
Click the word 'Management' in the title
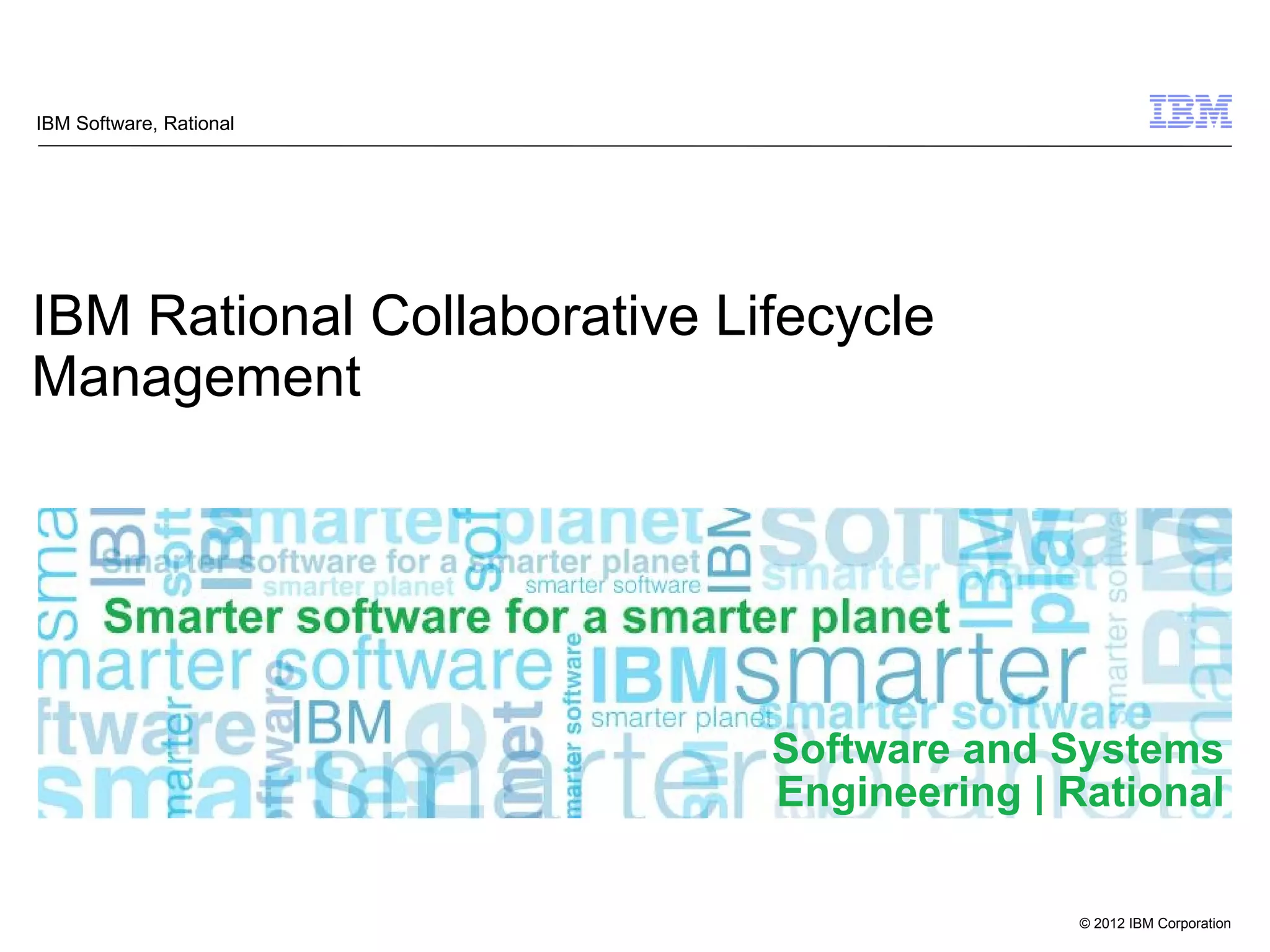[x=196, y=377]
